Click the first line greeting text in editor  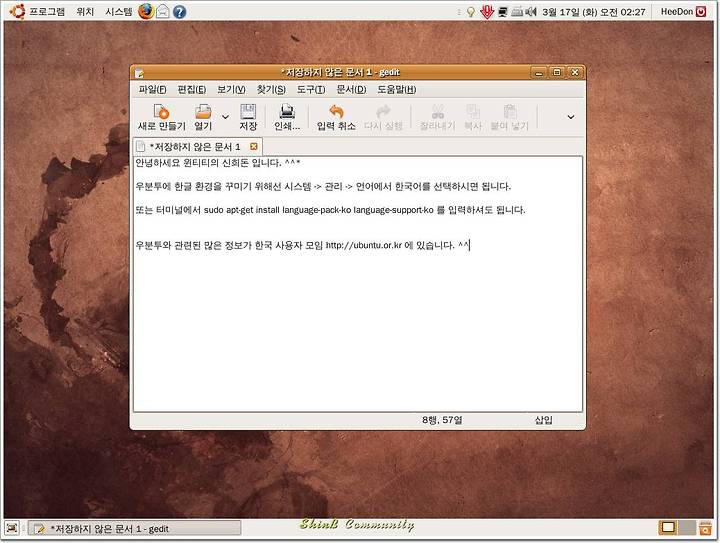218,163
